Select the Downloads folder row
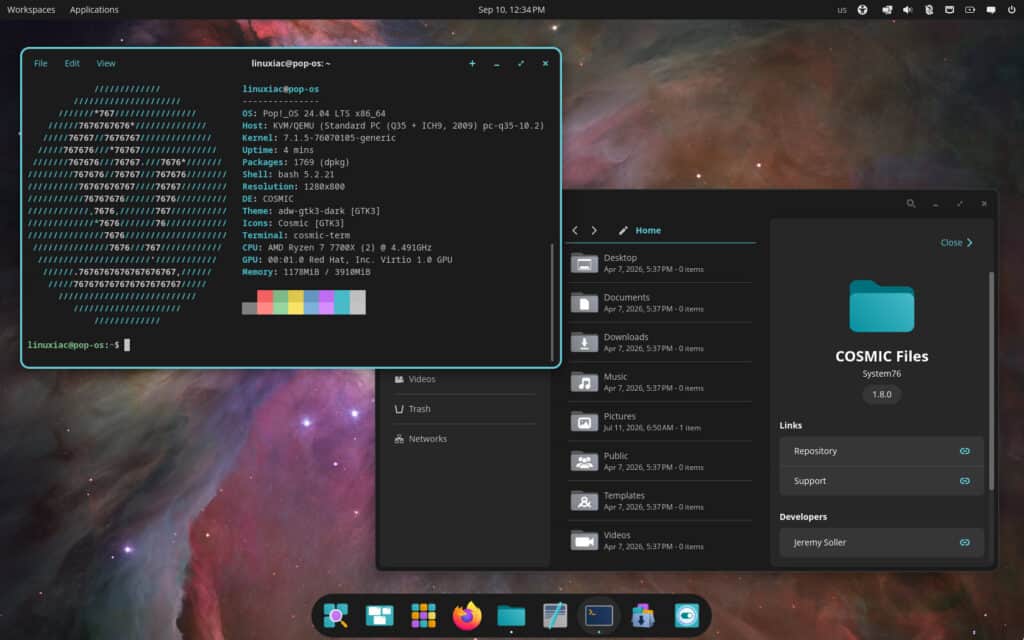 tap(661, 343)
